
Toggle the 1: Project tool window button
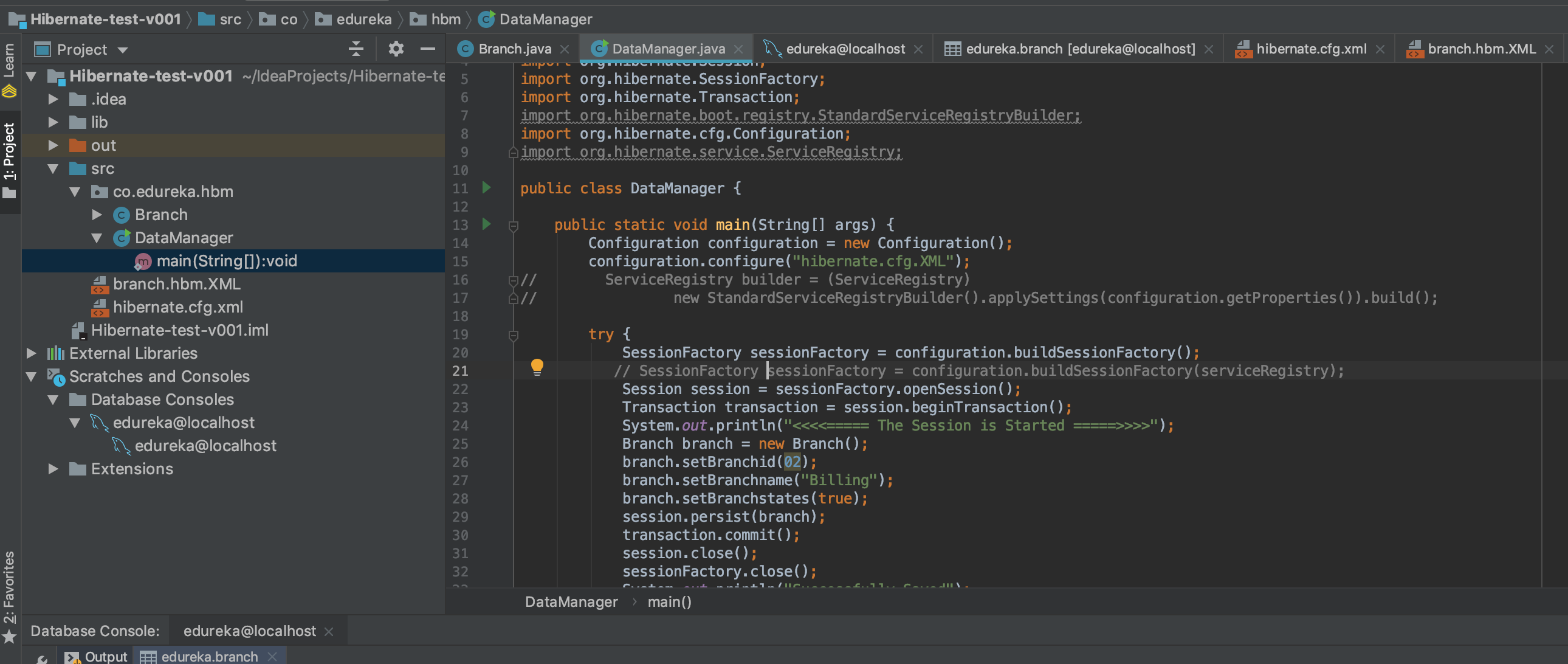click(x=9, y=159)
